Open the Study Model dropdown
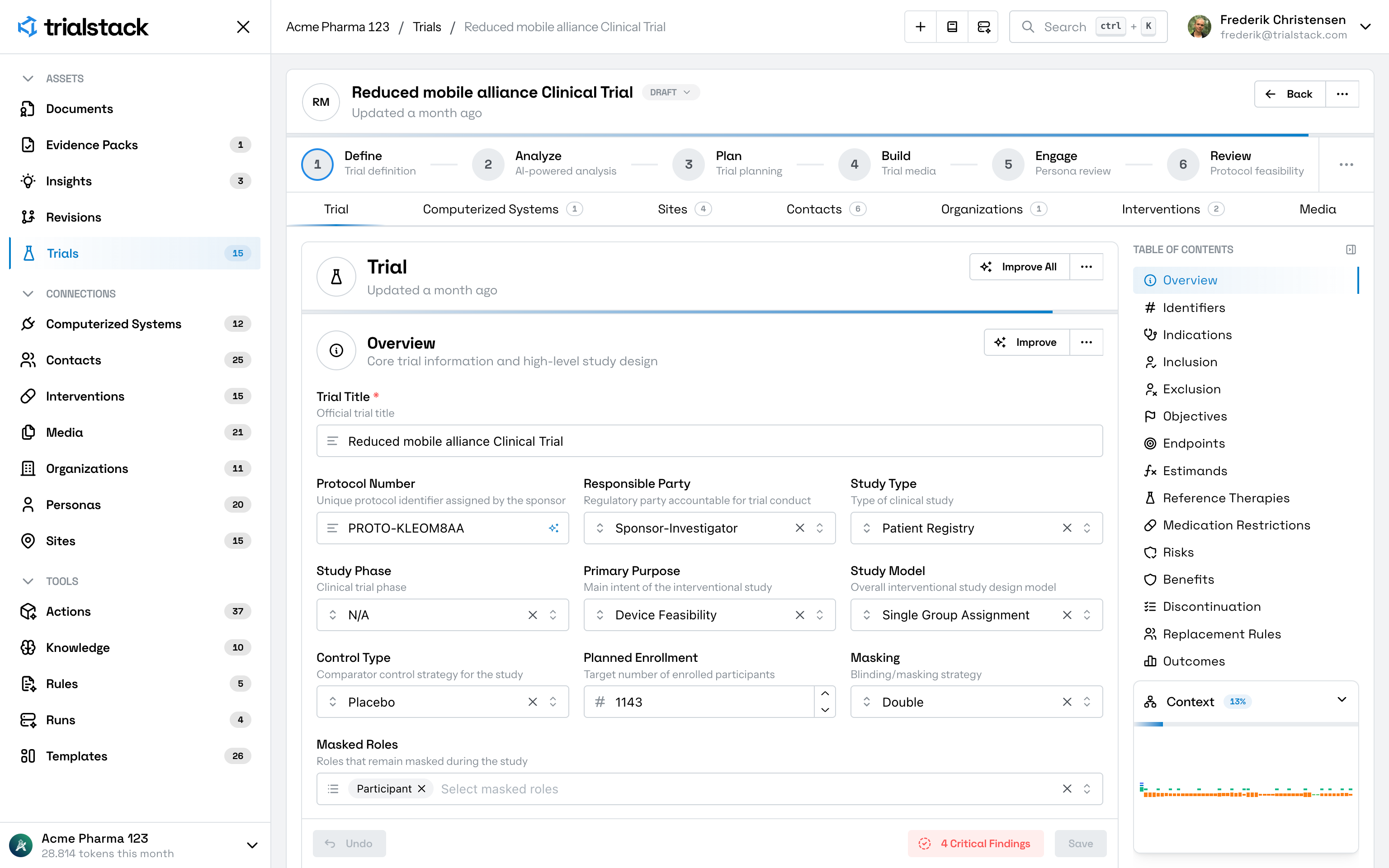 click(976, 615)
